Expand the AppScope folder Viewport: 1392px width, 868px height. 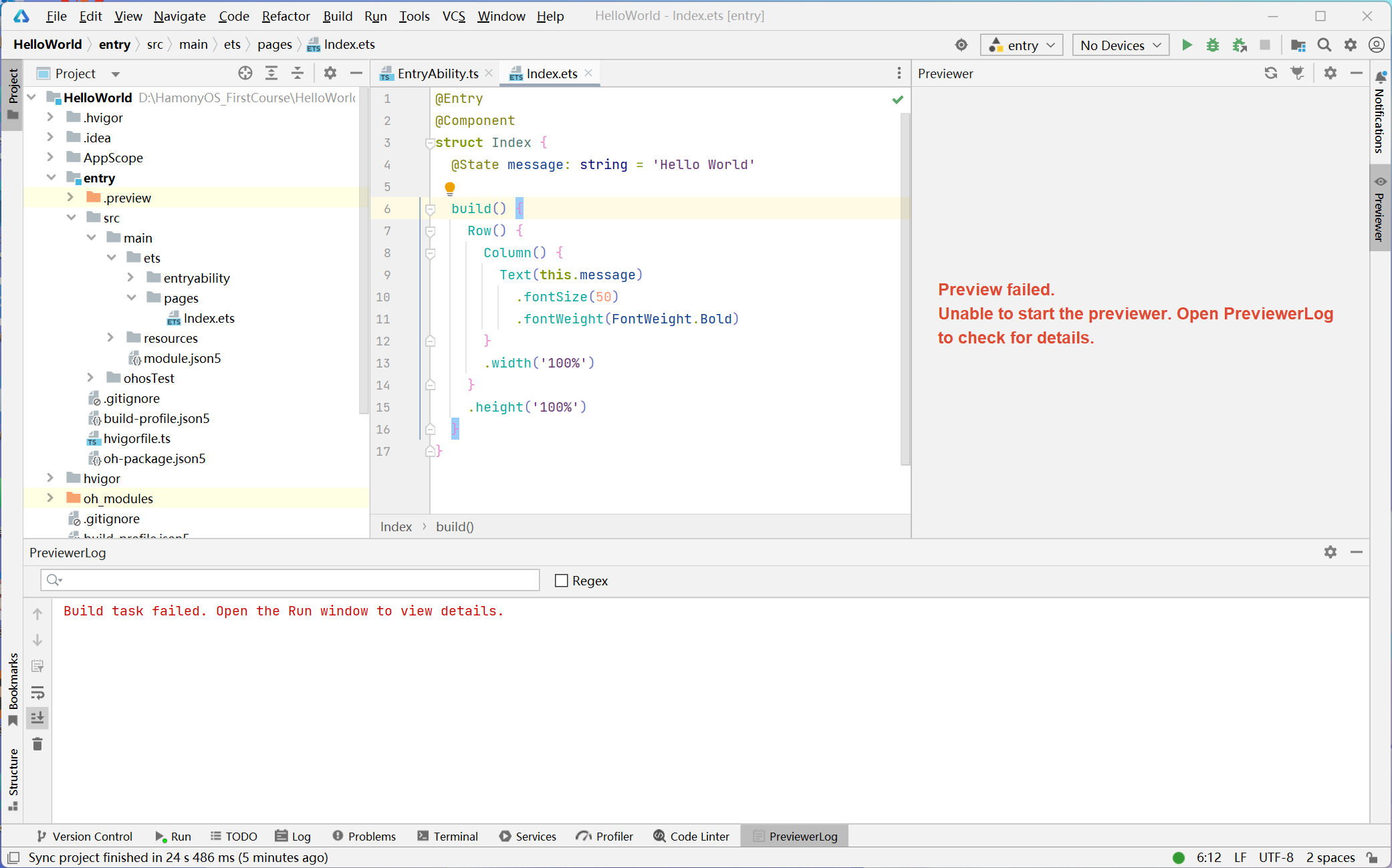click(x=50, y=157)
